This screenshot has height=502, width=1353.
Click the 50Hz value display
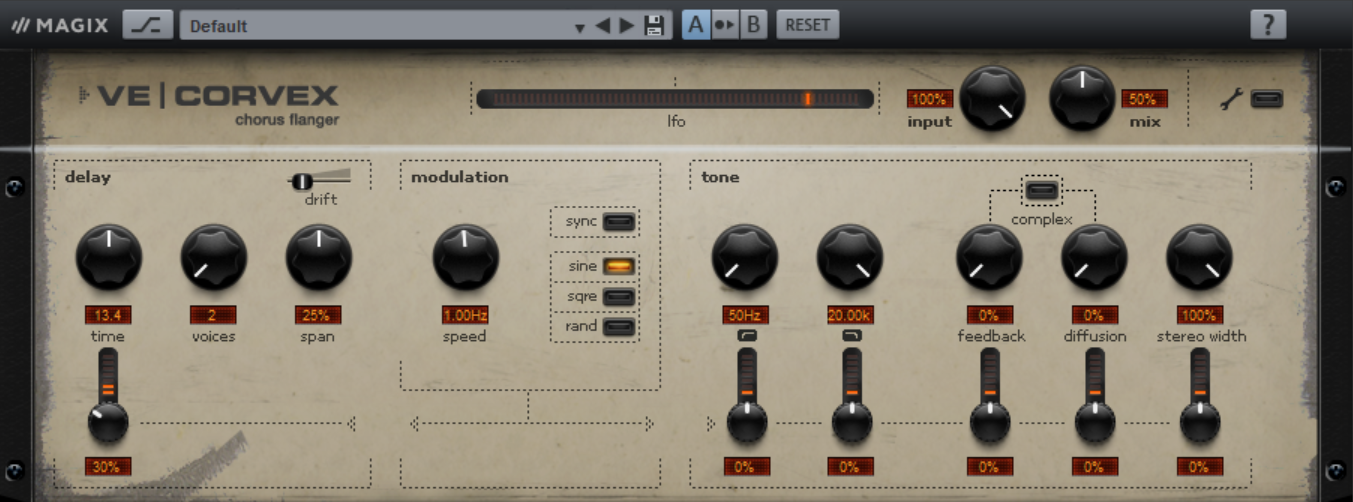pos(746,315)
